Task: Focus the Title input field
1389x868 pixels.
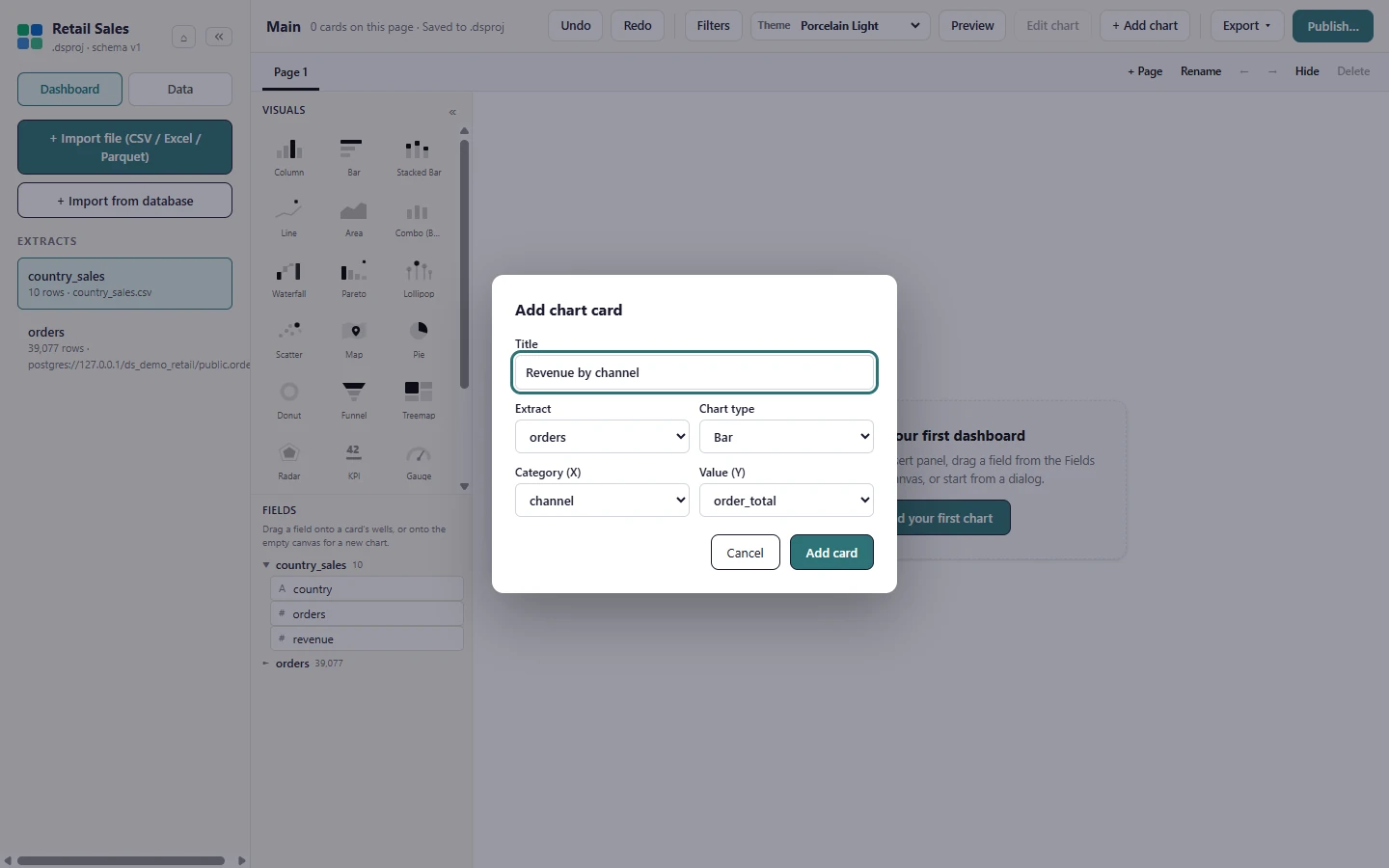Action: click(694, 372)
